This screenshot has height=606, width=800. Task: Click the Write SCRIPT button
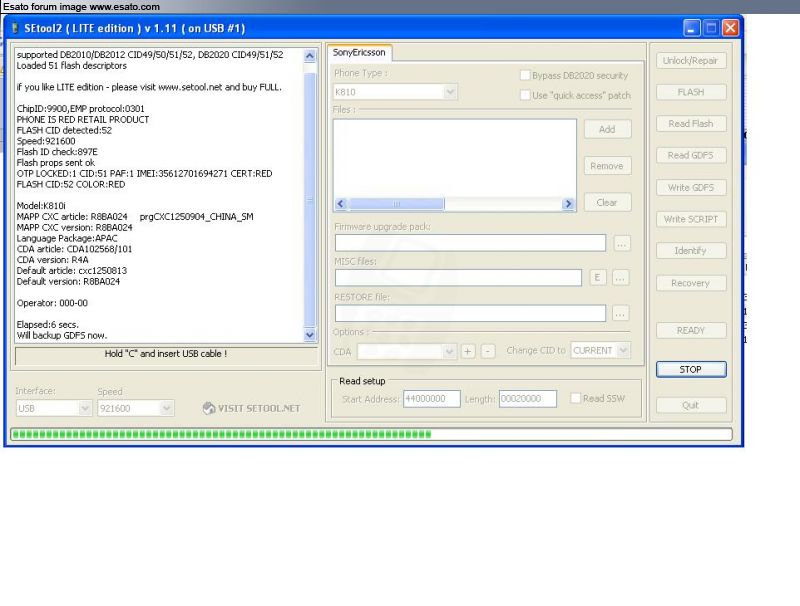click(x=690, y=219)
